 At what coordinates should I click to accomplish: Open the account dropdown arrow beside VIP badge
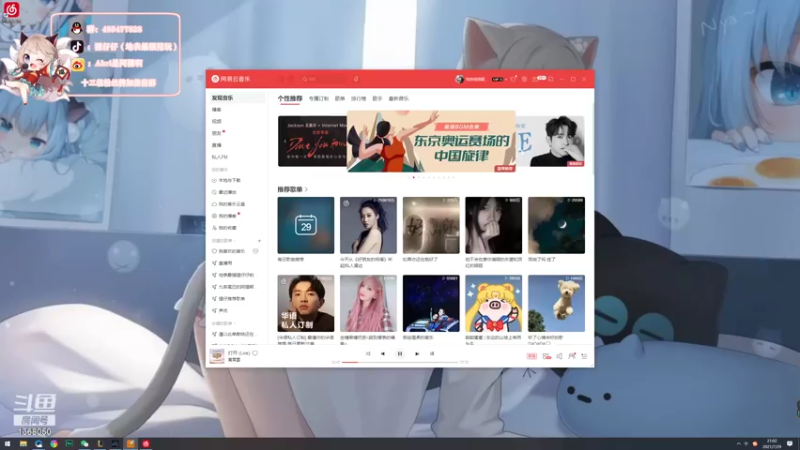coord(506,80)
